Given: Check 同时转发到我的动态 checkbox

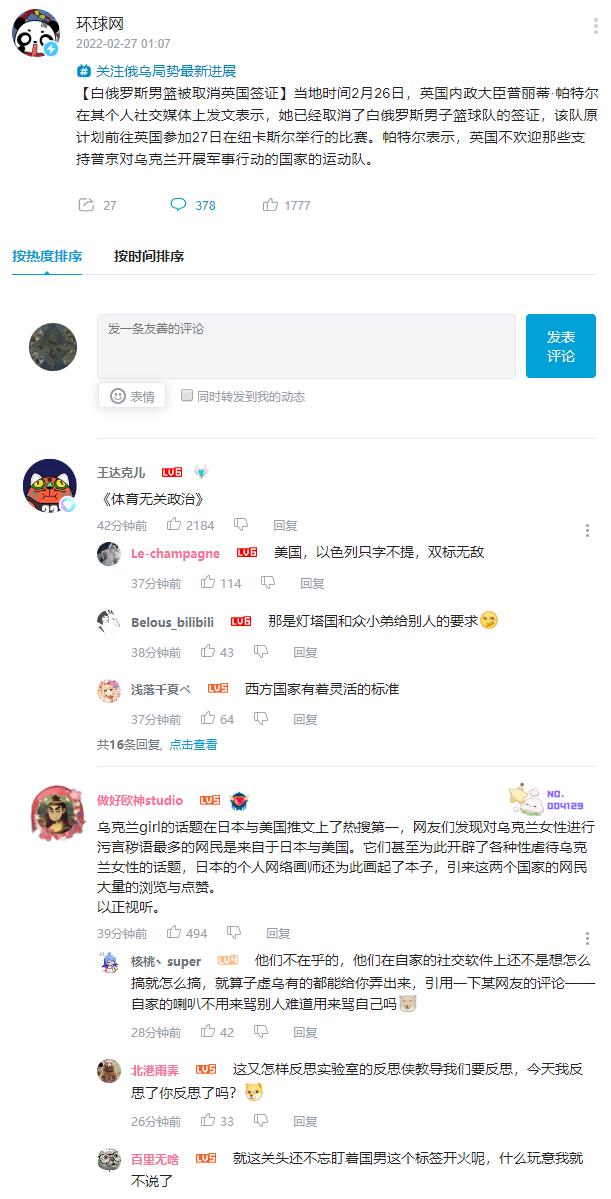Looking at the screenshot, I should tap(187, 395).
